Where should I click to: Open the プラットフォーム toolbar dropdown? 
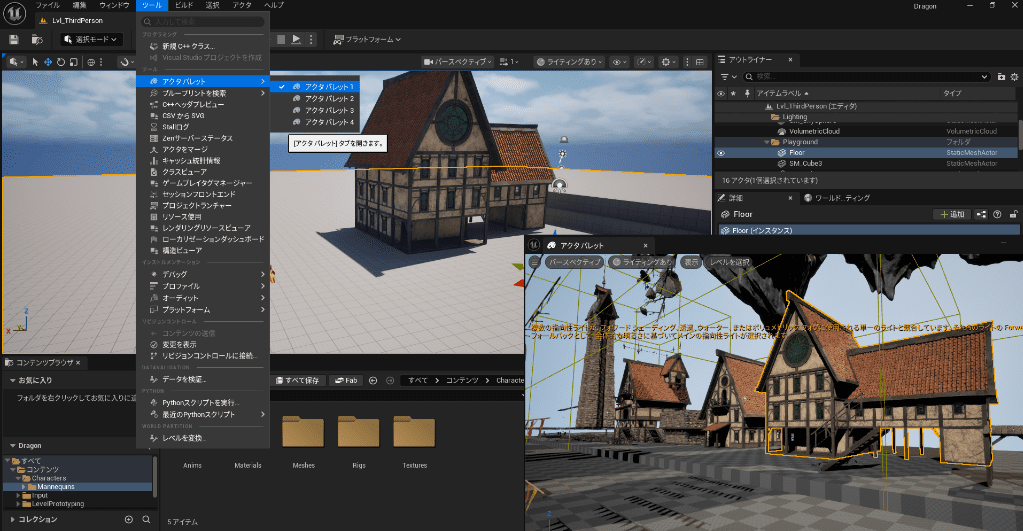coord(367,40)
